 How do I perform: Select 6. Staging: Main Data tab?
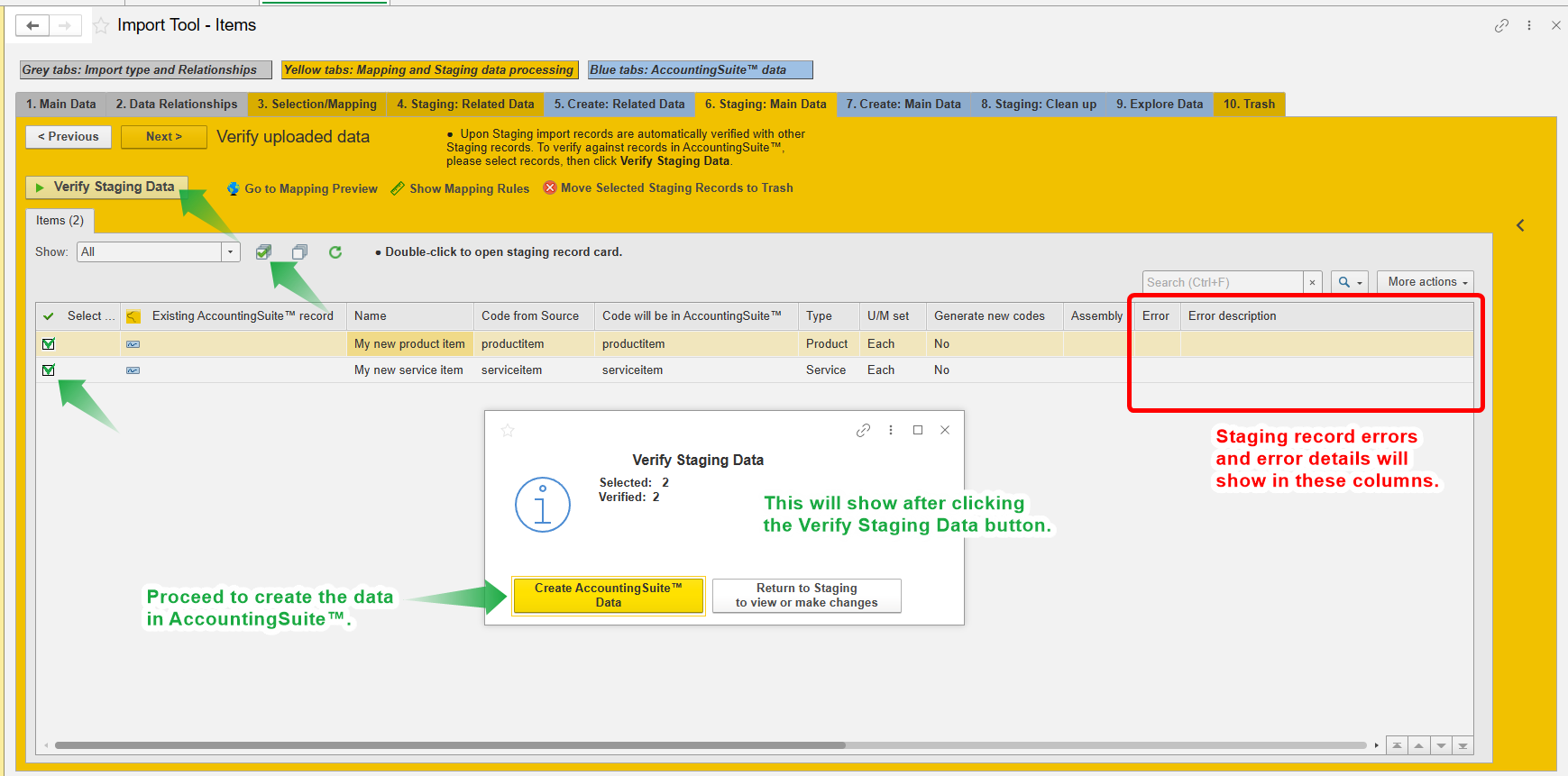tap(766, 105)
